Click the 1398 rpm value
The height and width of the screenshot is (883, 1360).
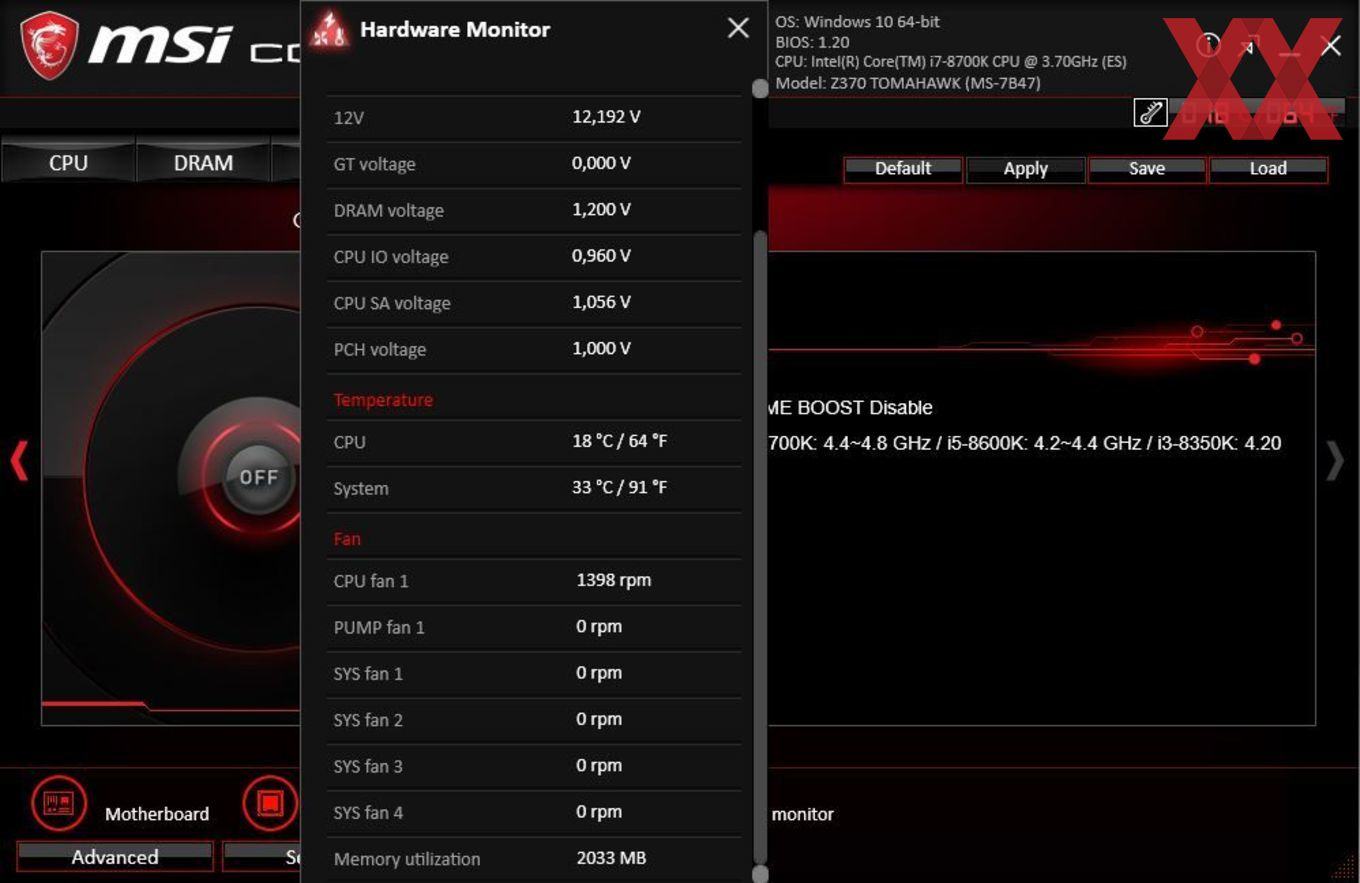coord(613,580)
